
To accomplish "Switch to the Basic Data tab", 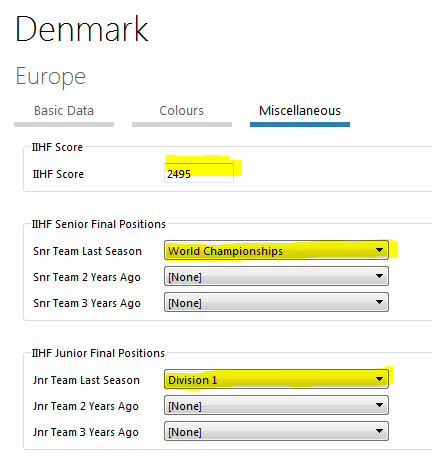I will coord(64,111).
